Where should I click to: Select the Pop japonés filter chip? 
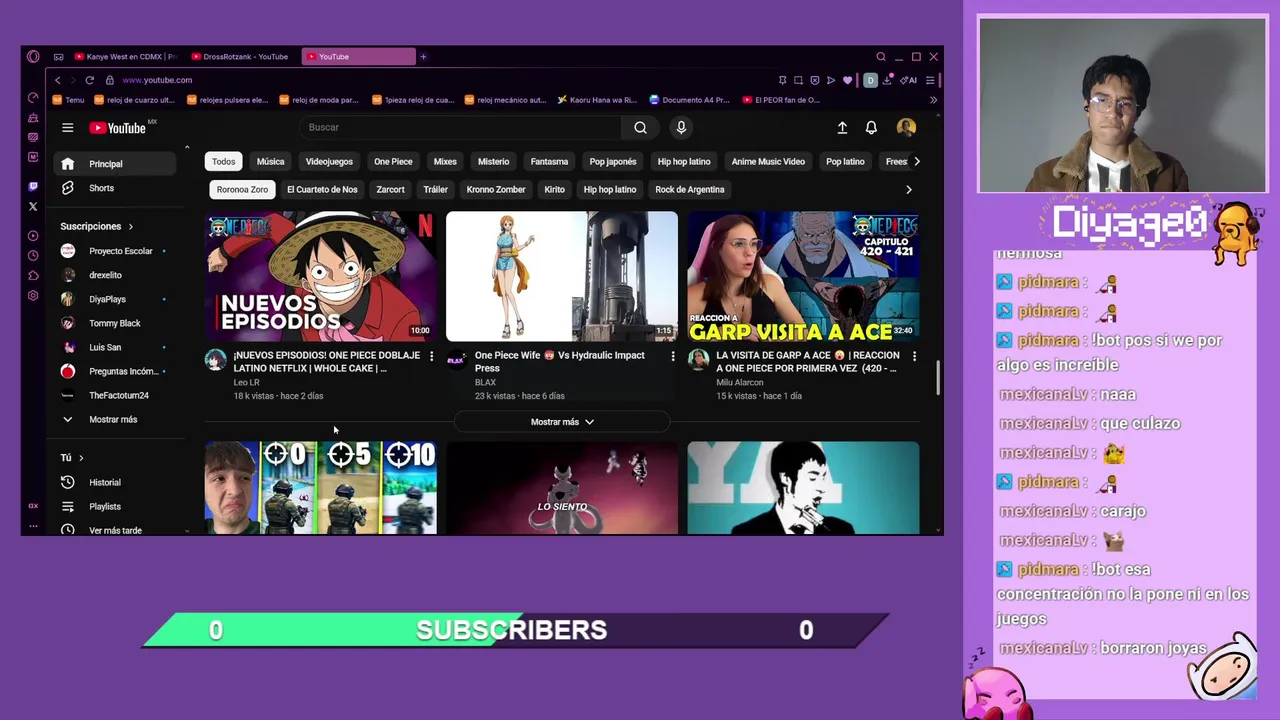[x=613, y=161]
